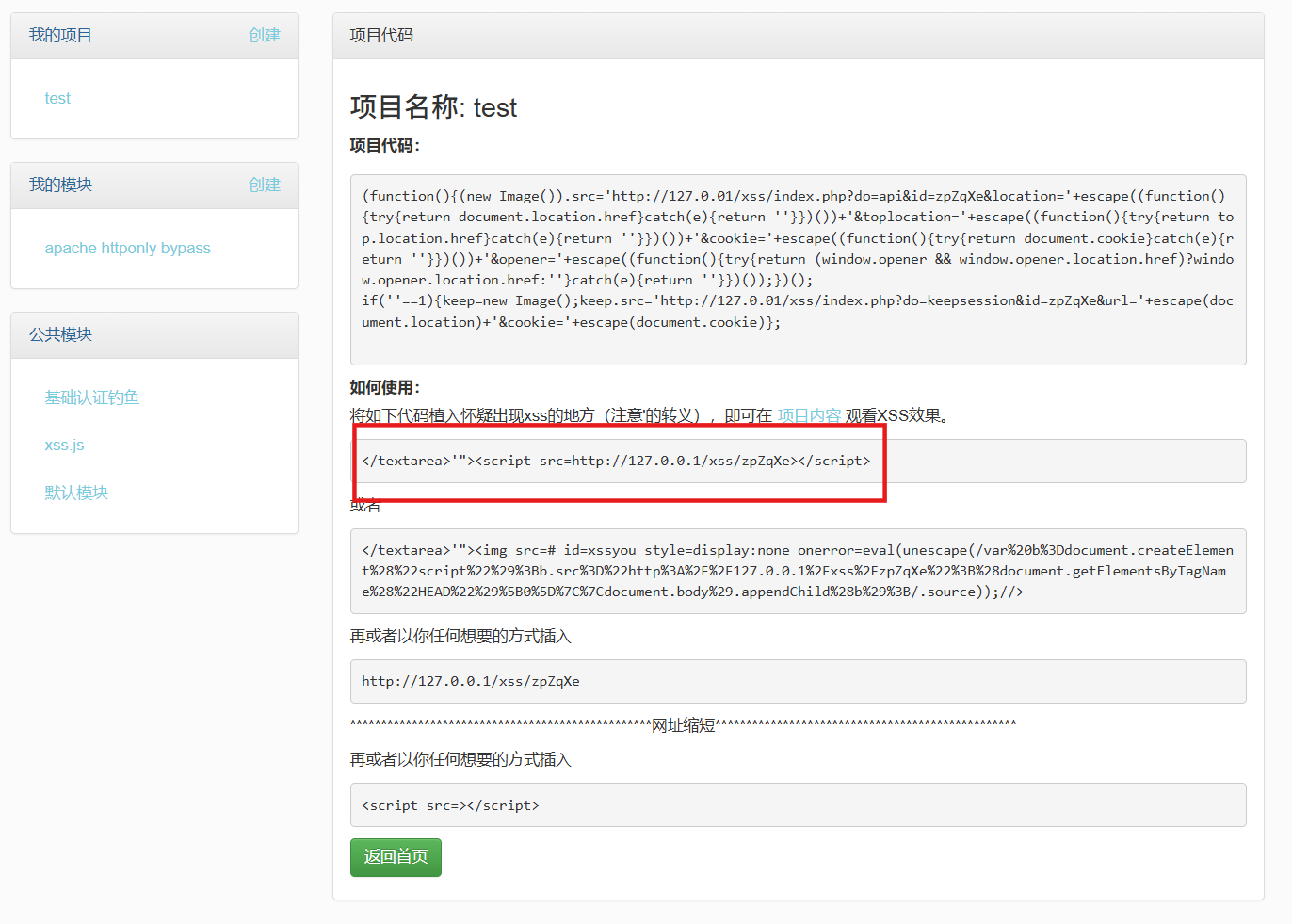
Task: Open the 默认模块 public module
Action: [76, 493]
